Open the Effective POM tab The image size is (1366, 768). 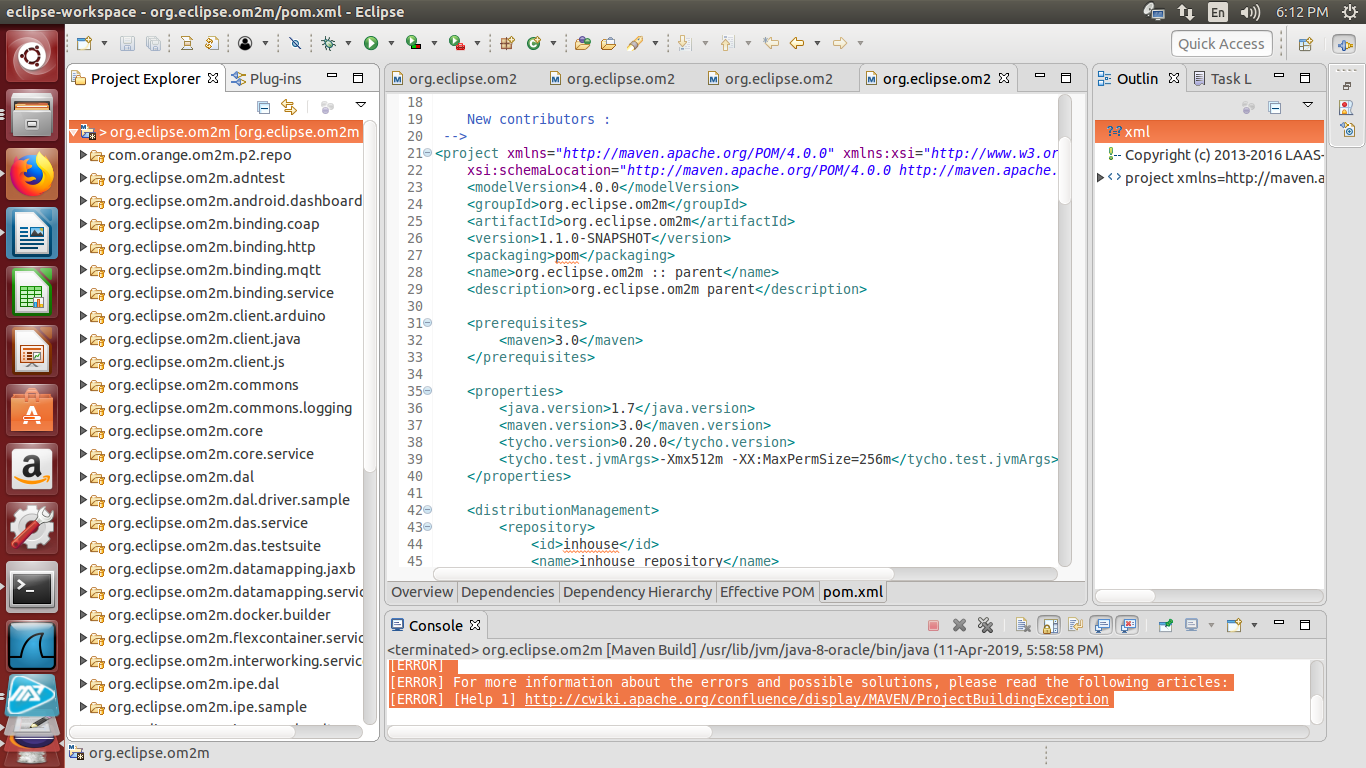[x=767, y=592]
